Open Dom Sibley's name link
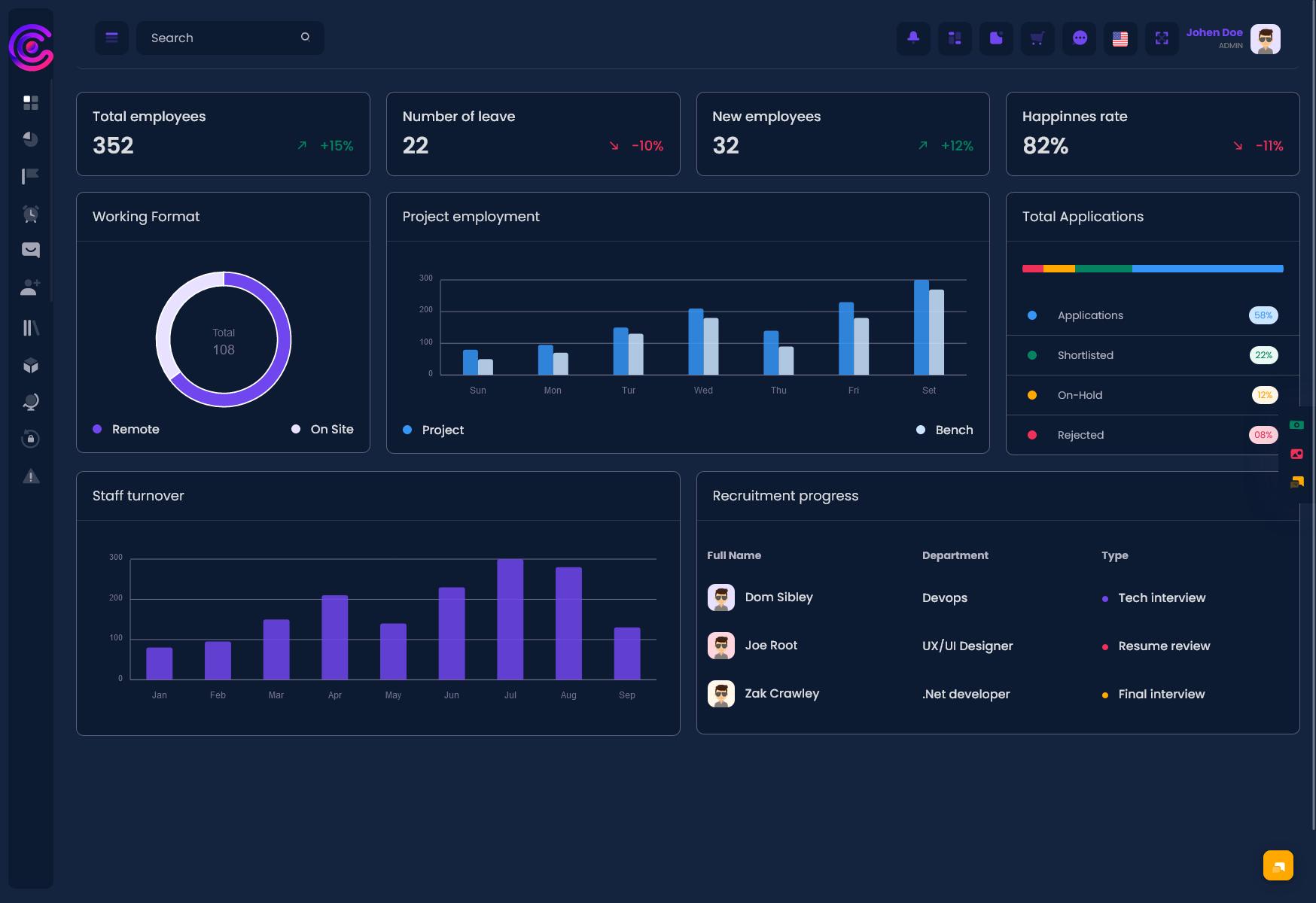1316x903 pixels. coord(778,597)
